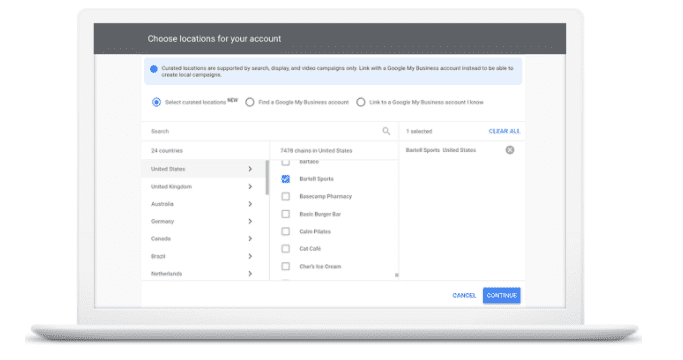
Task: Check the Cat Café checkbox
Action: (x=286, y=249)
